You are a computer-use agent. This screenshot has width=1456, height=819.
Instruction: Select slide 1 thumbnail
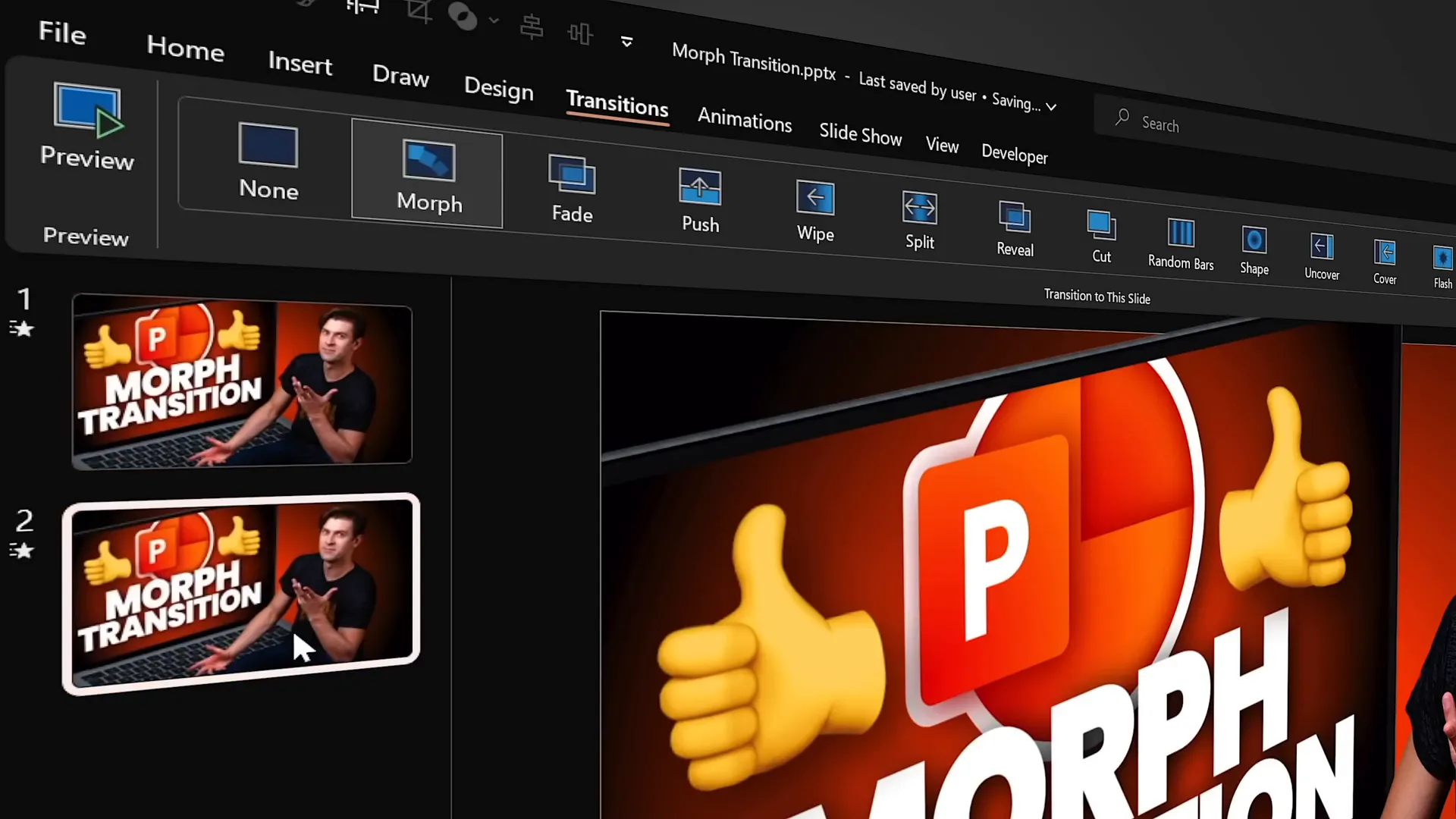242,381
